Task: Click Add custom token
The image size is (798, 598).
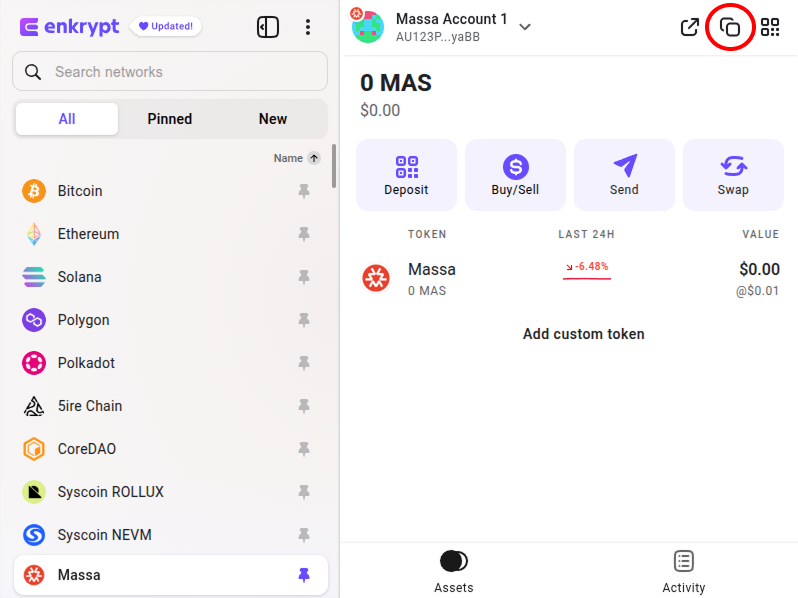Action: click(584, 334)
